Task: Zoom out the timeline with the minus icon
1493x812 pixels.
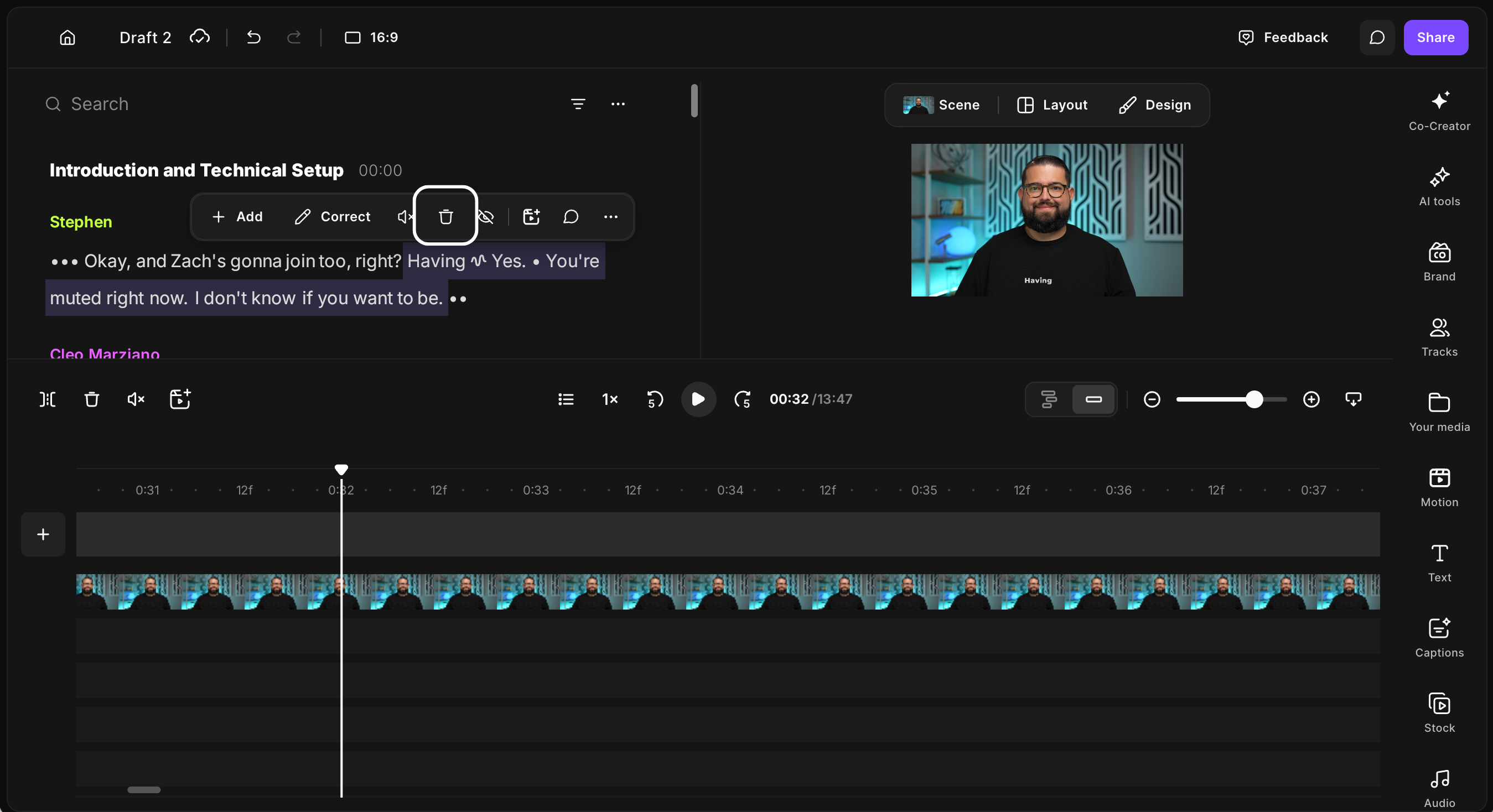Action: [x=1152, y=399]
